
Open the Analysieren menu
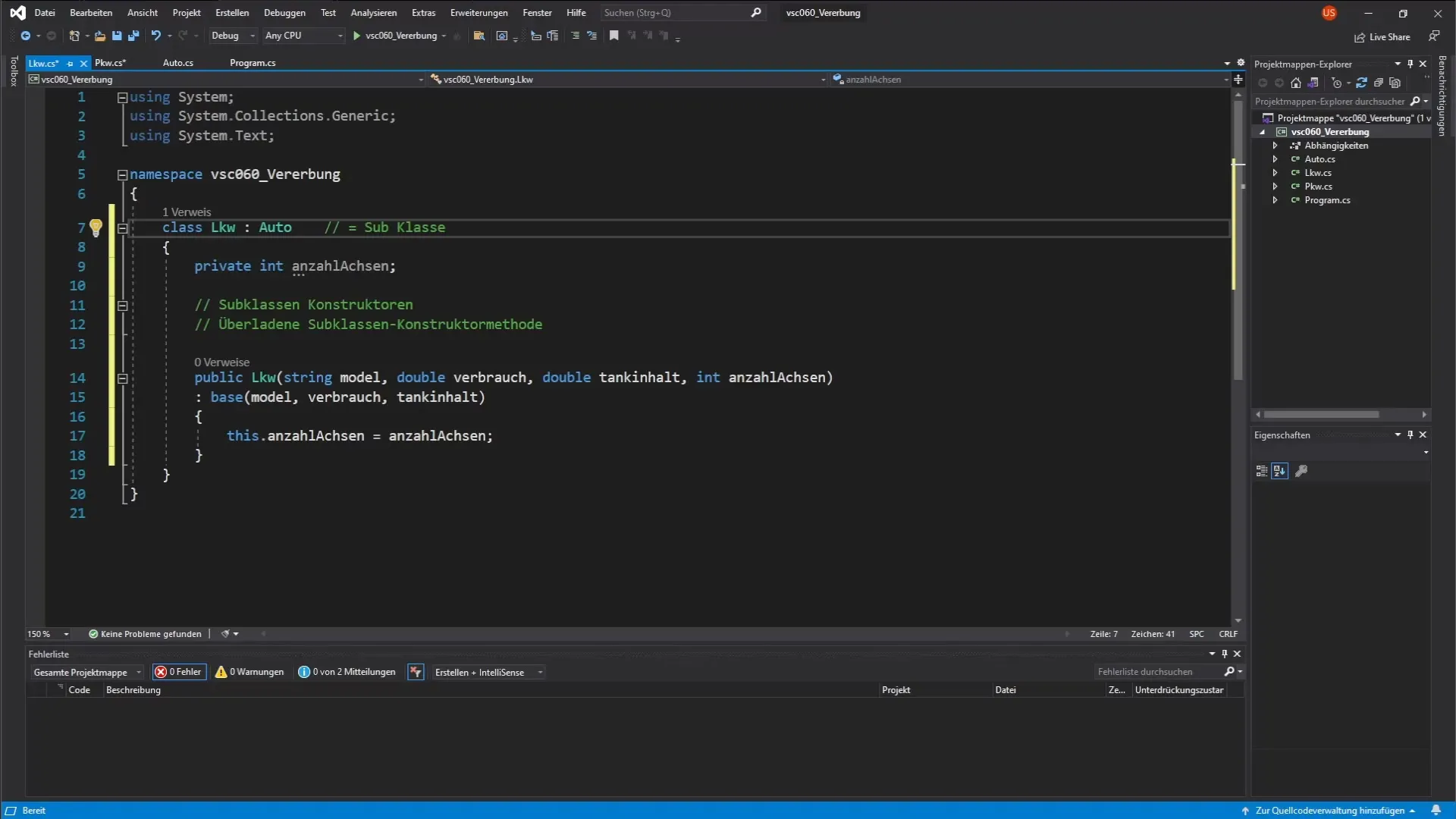click(x=373, y=13)
